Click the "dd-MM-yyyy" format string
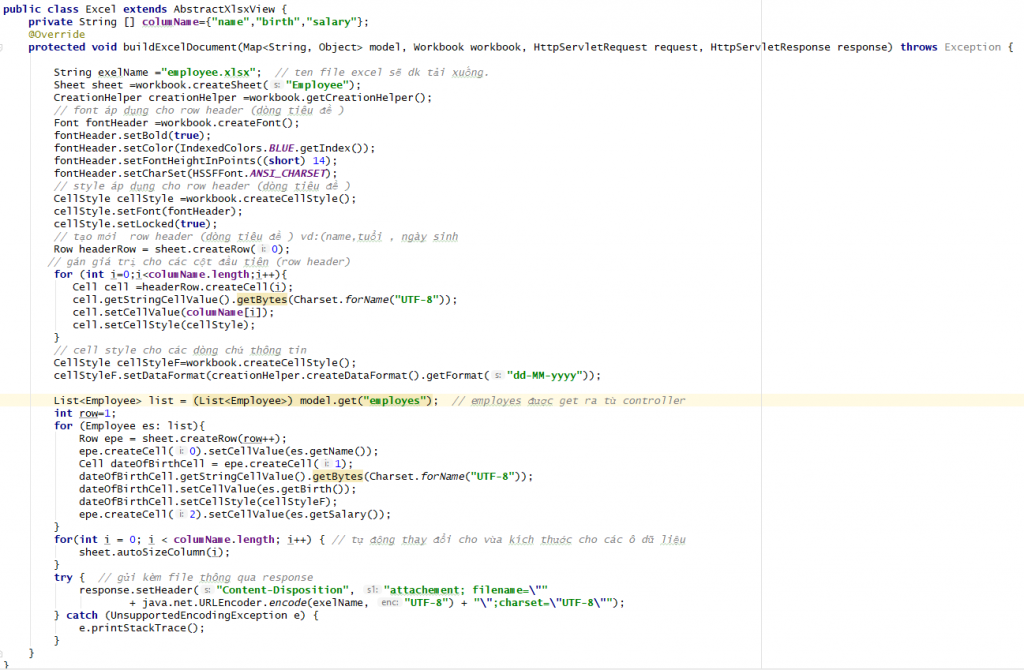Viewport: 1024px width, 670px height. 545,375
